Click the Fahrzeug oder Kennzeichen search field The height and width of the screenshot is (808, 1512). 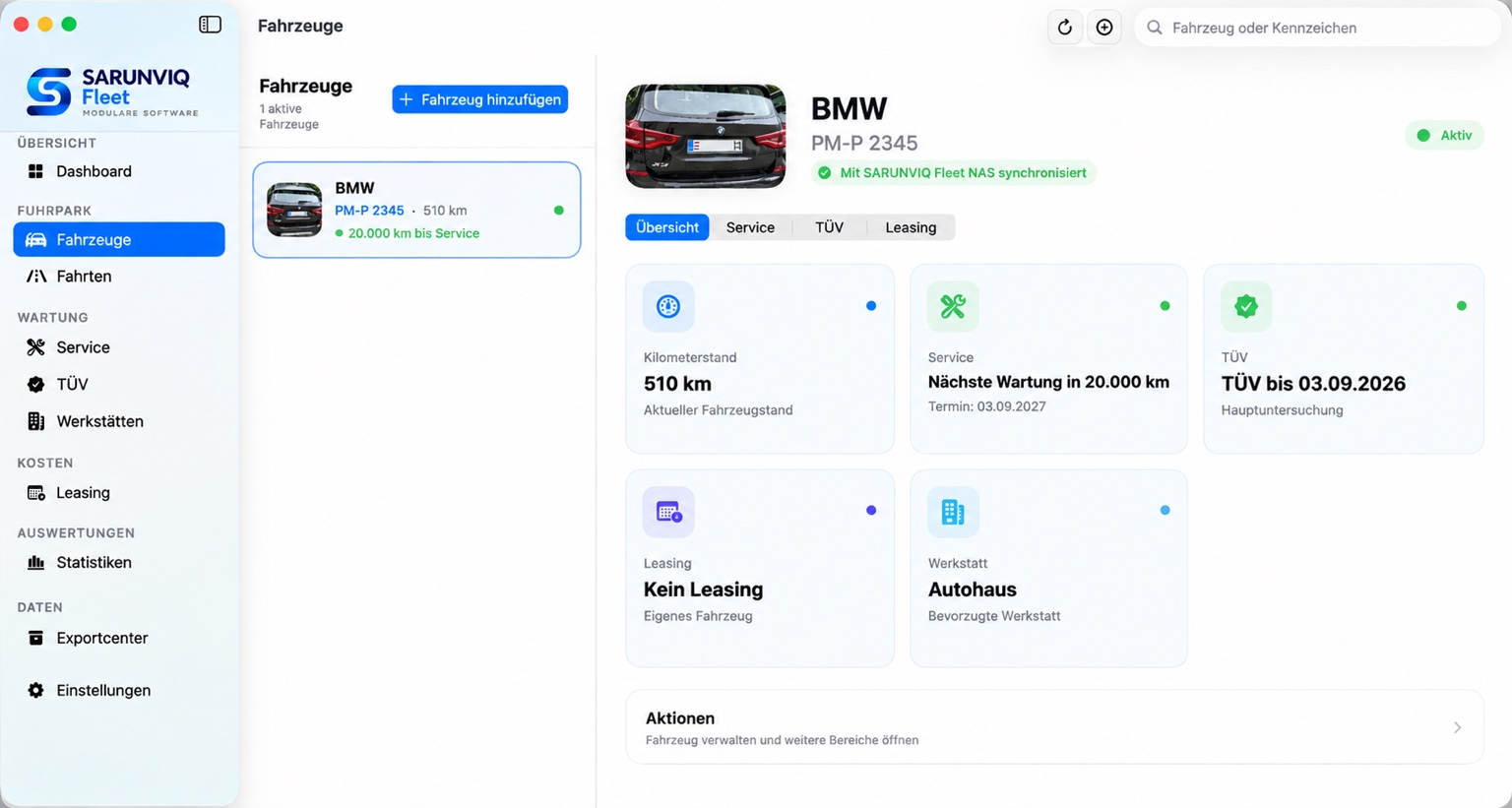(x=1318, y=28)
